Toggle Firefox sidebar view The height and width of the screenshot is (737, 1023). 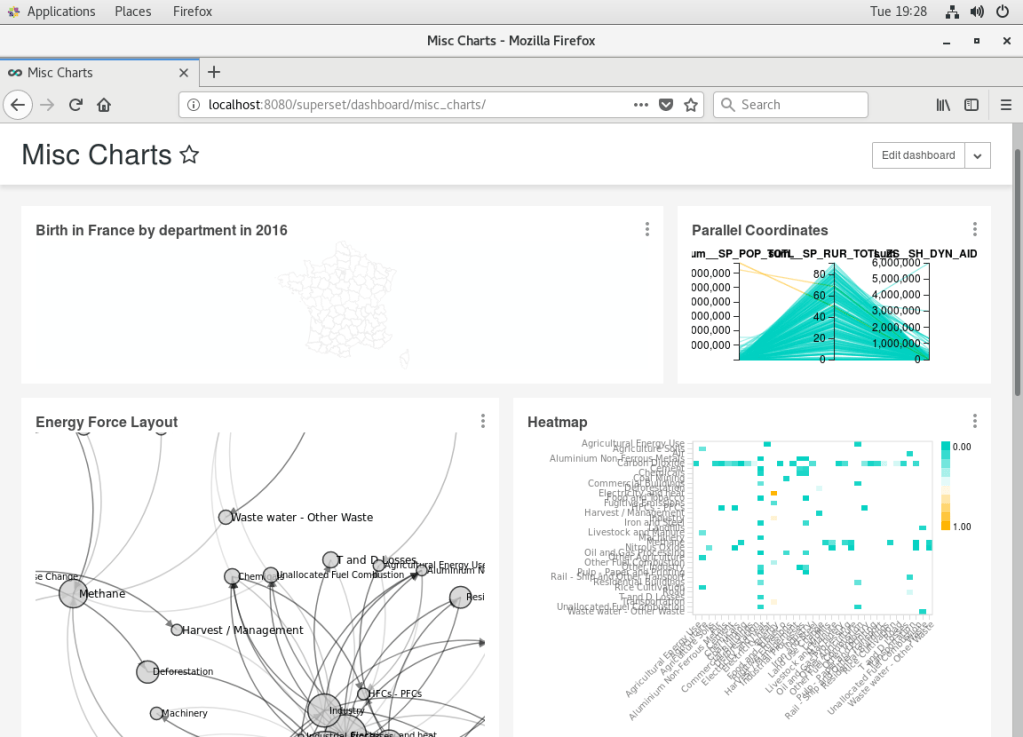(971, 105)
